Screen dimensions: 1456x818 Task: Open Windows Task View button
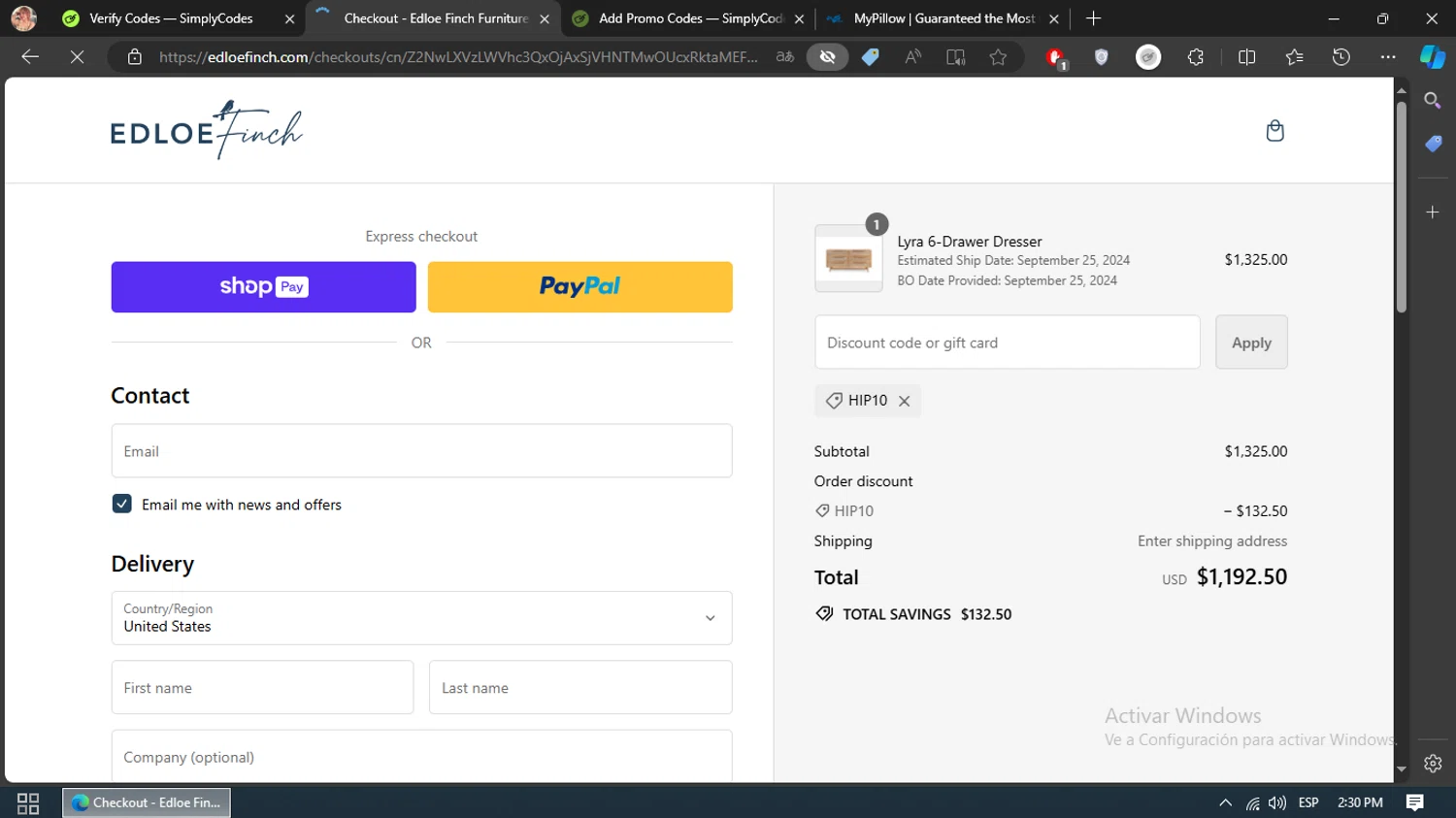point(28,802)
